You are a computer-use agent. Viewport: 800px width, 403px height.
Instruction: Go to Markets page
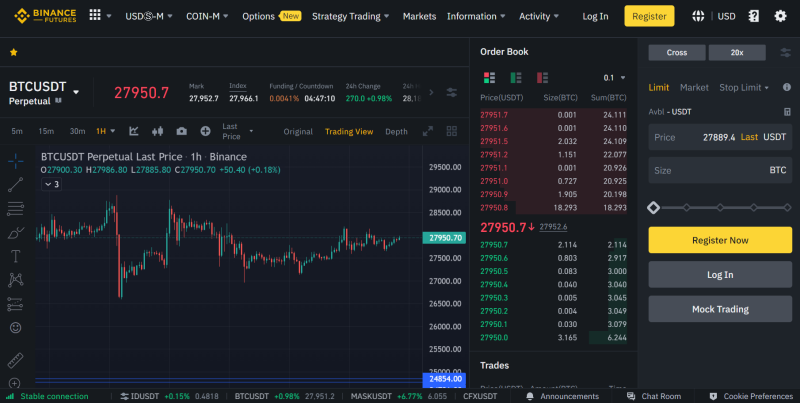[419, 16]
